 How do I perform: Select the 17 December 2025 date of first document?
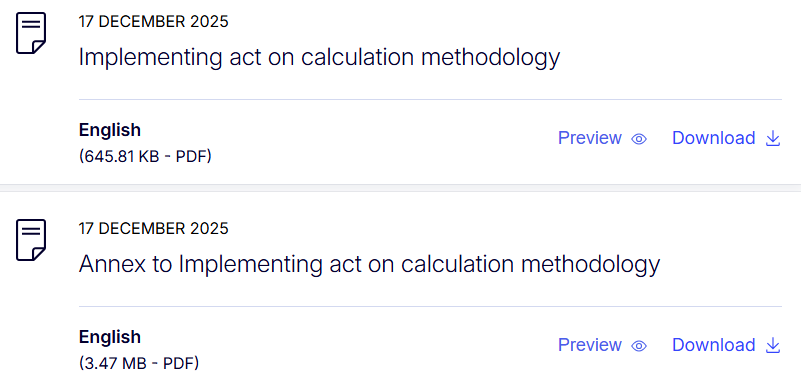click(x=154, y=22)
